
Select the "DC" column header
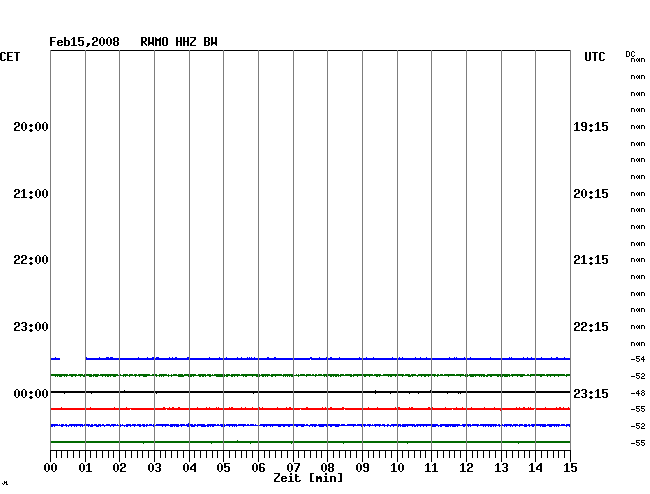pyautogui.click(x=630, y=54)
